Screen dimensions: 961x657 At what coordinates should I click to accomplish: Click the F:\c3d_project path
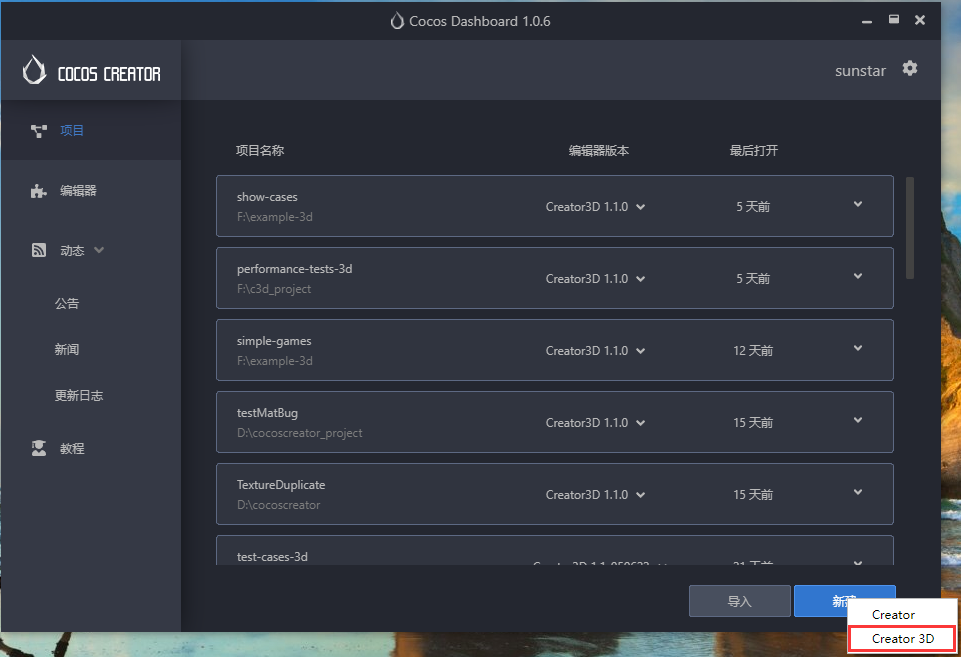tap(274, 289)
